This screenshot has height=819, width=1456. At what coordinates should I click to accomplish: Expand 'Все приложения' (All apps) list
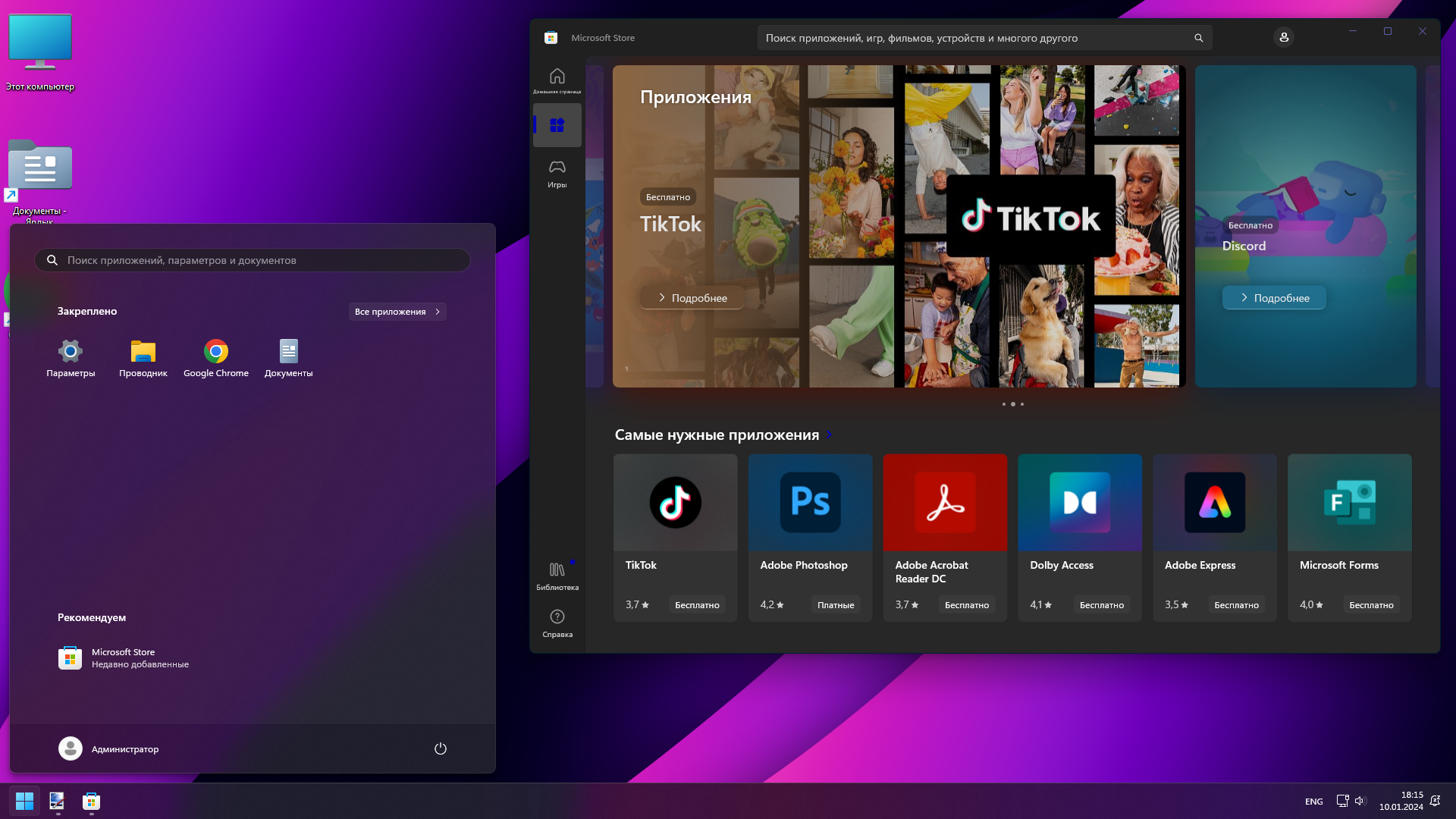pyautogui.click(x=397, y=312)
